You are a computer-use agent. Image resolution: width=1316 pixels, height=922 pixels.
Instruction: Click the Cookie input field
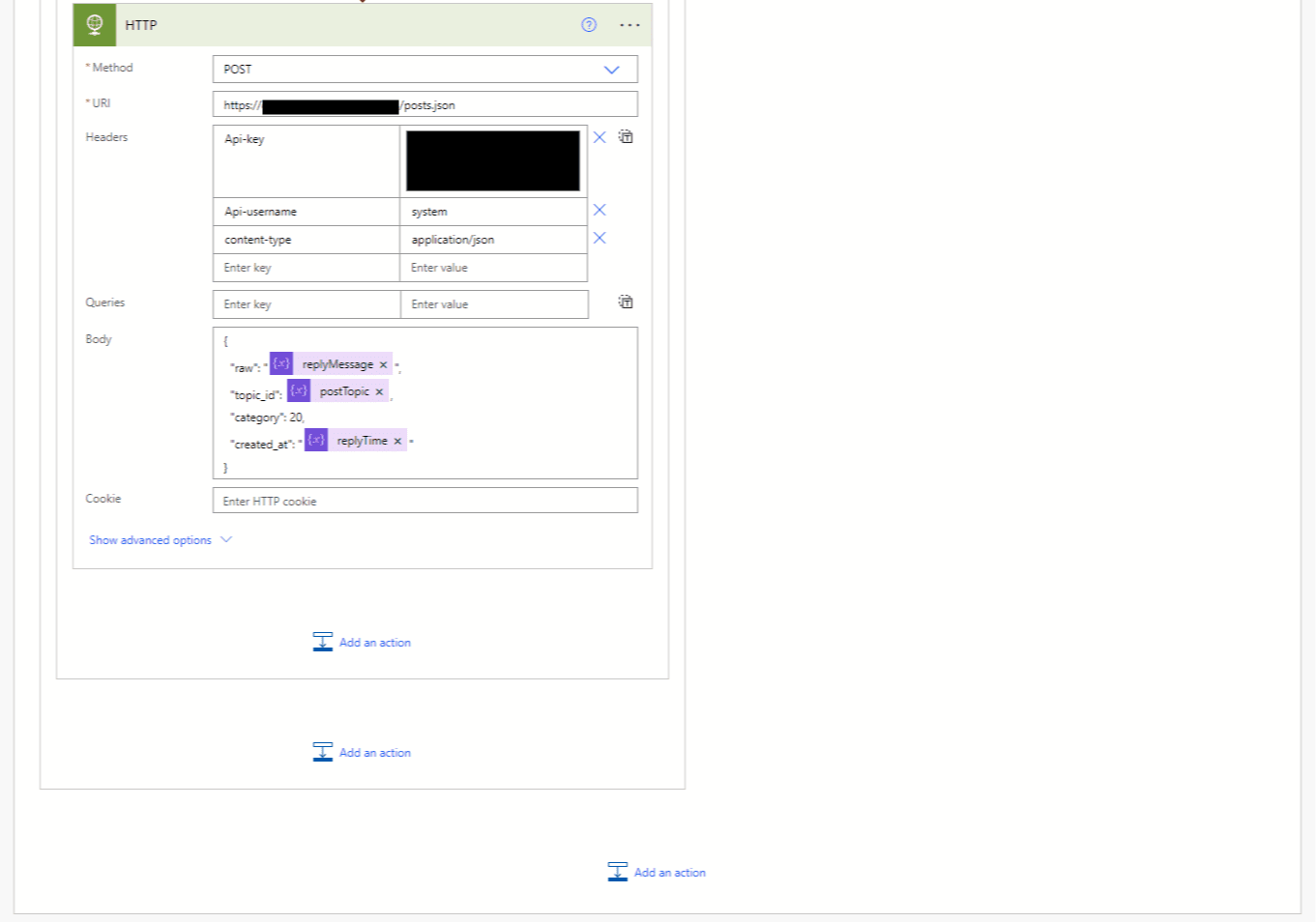coord(424,501)
